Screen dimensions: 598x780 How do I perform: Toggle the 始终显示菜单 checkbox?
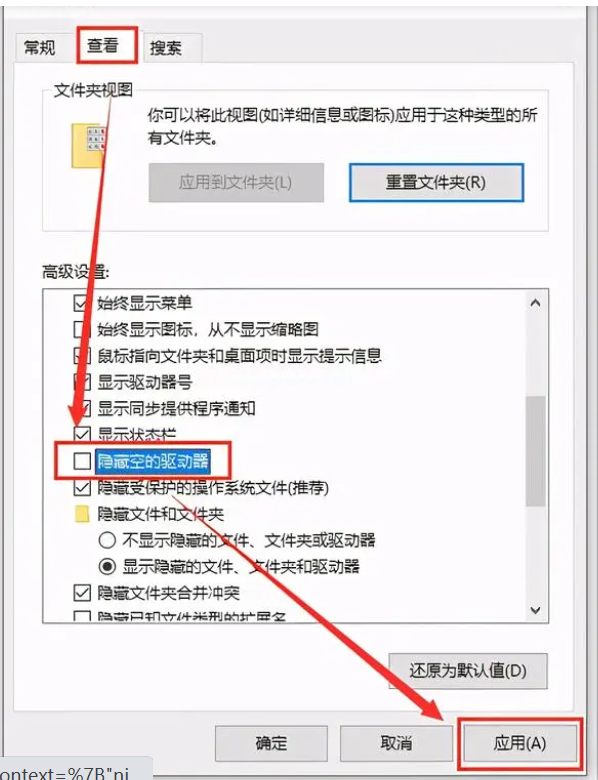82,303
